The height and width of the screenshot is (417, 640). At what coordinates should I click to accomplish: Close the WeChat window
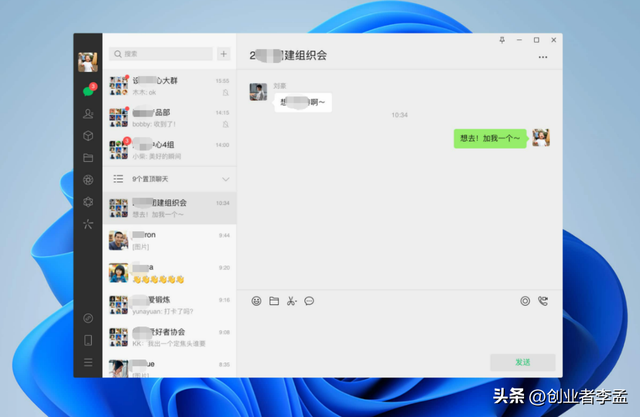tap(553, 40)
